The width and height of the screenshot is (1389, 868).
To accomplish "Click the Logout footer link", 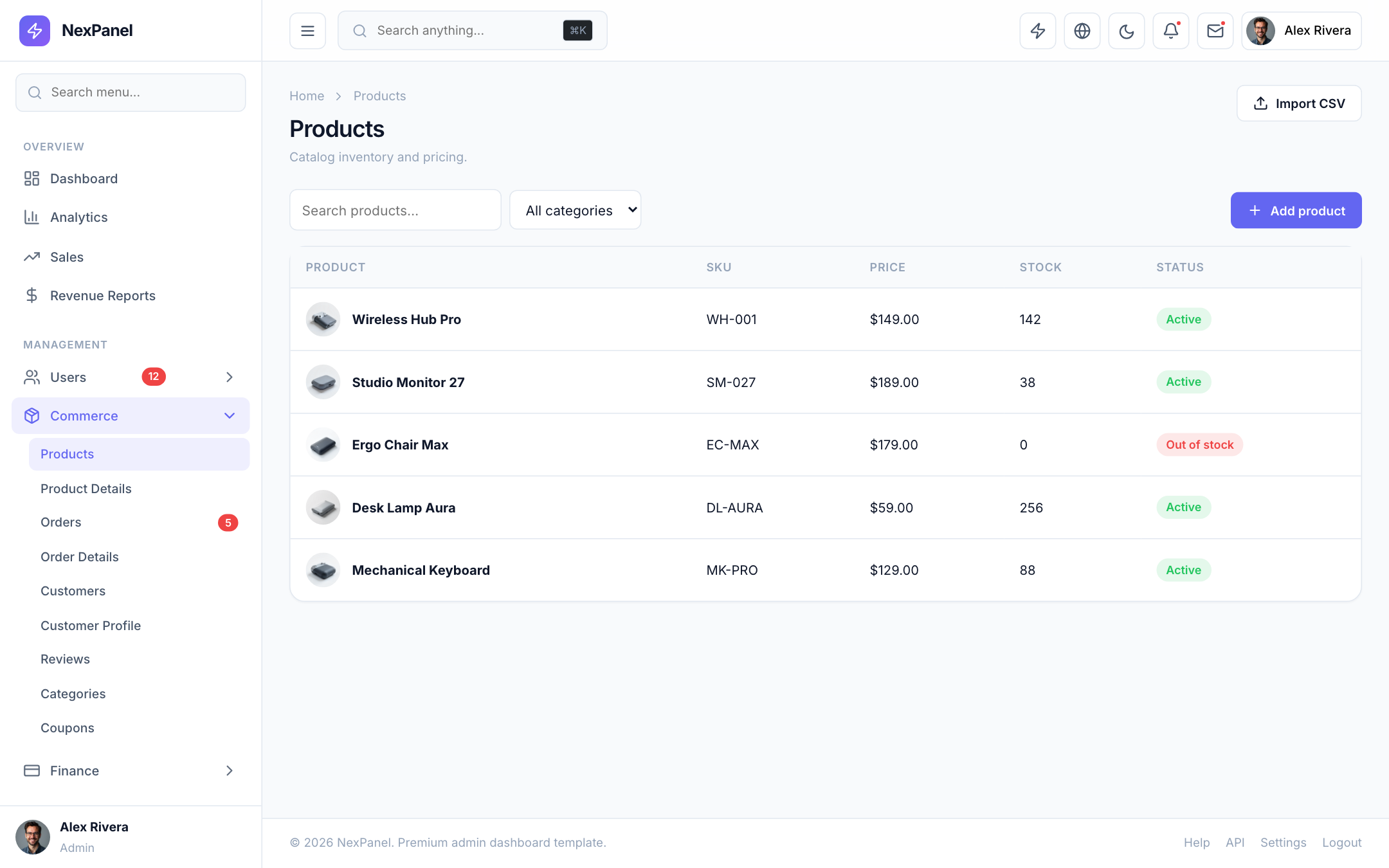I will click(1341, 842).
